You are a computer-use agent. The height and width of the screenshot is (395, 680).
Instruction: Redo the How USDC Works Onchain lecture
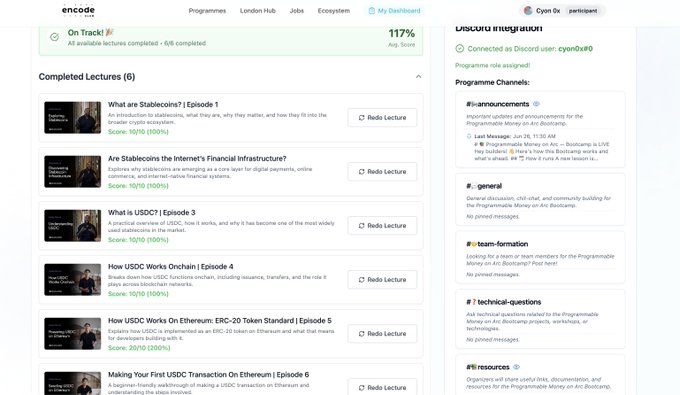pos(382,280)
